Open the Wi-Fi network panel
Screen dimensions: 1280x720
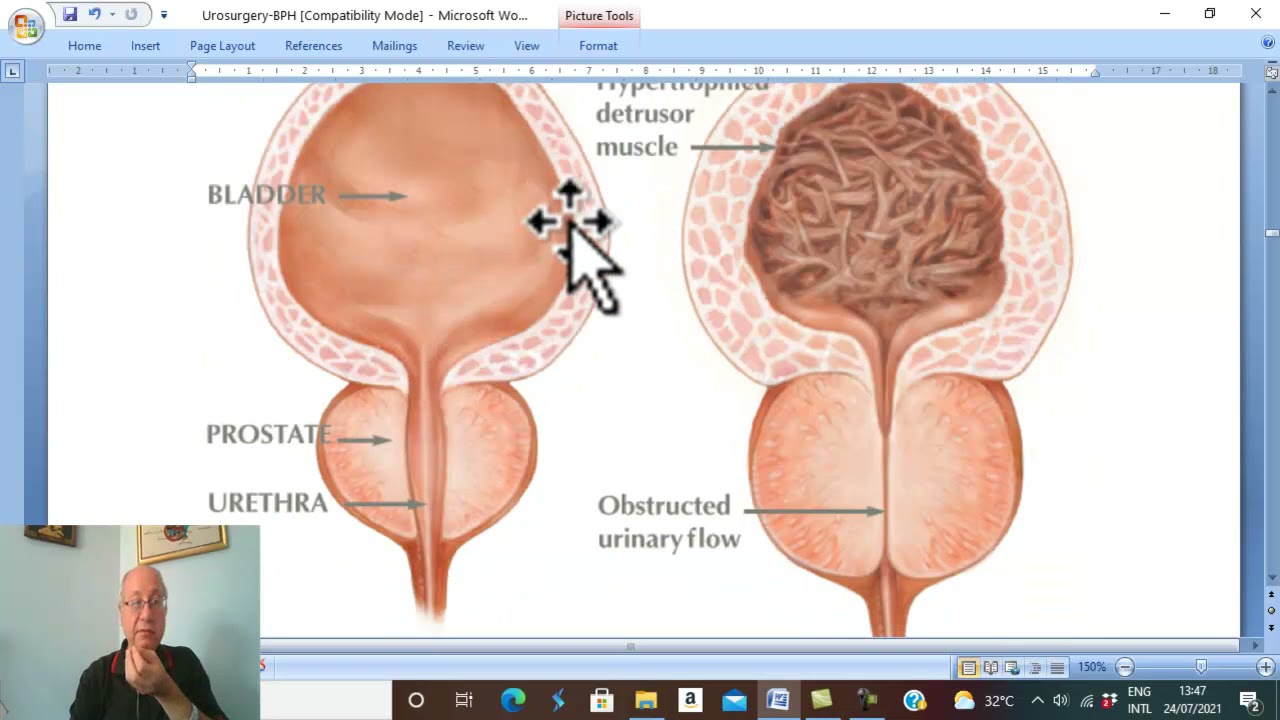(x=1086, y=700)
